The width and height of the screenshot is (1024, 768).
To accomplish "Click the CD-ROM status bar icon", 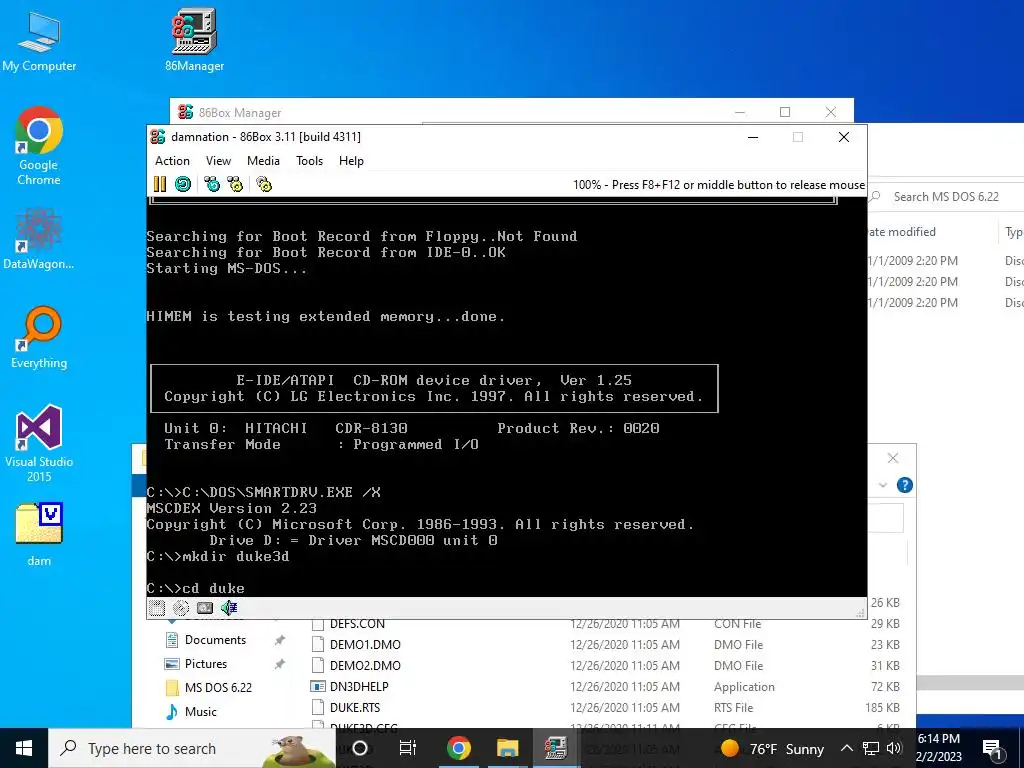I will [x=181, y=608].
